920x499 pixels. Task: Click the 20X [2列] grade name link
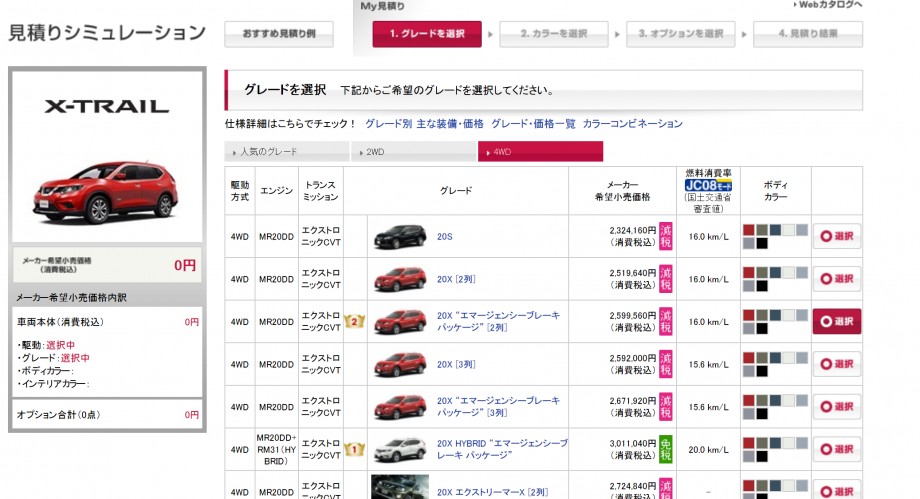coord(456,279)
